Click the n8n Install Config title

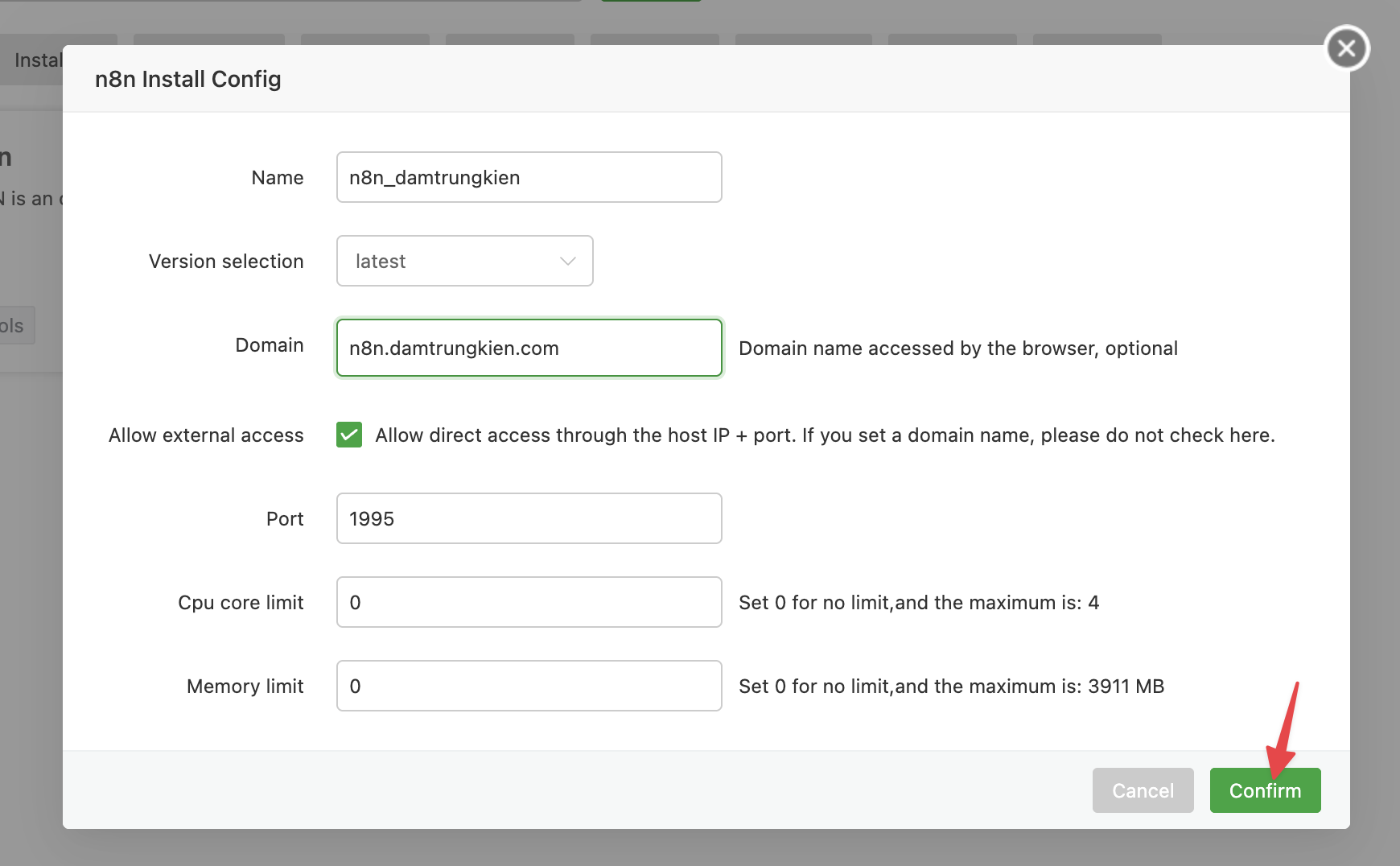188,79
